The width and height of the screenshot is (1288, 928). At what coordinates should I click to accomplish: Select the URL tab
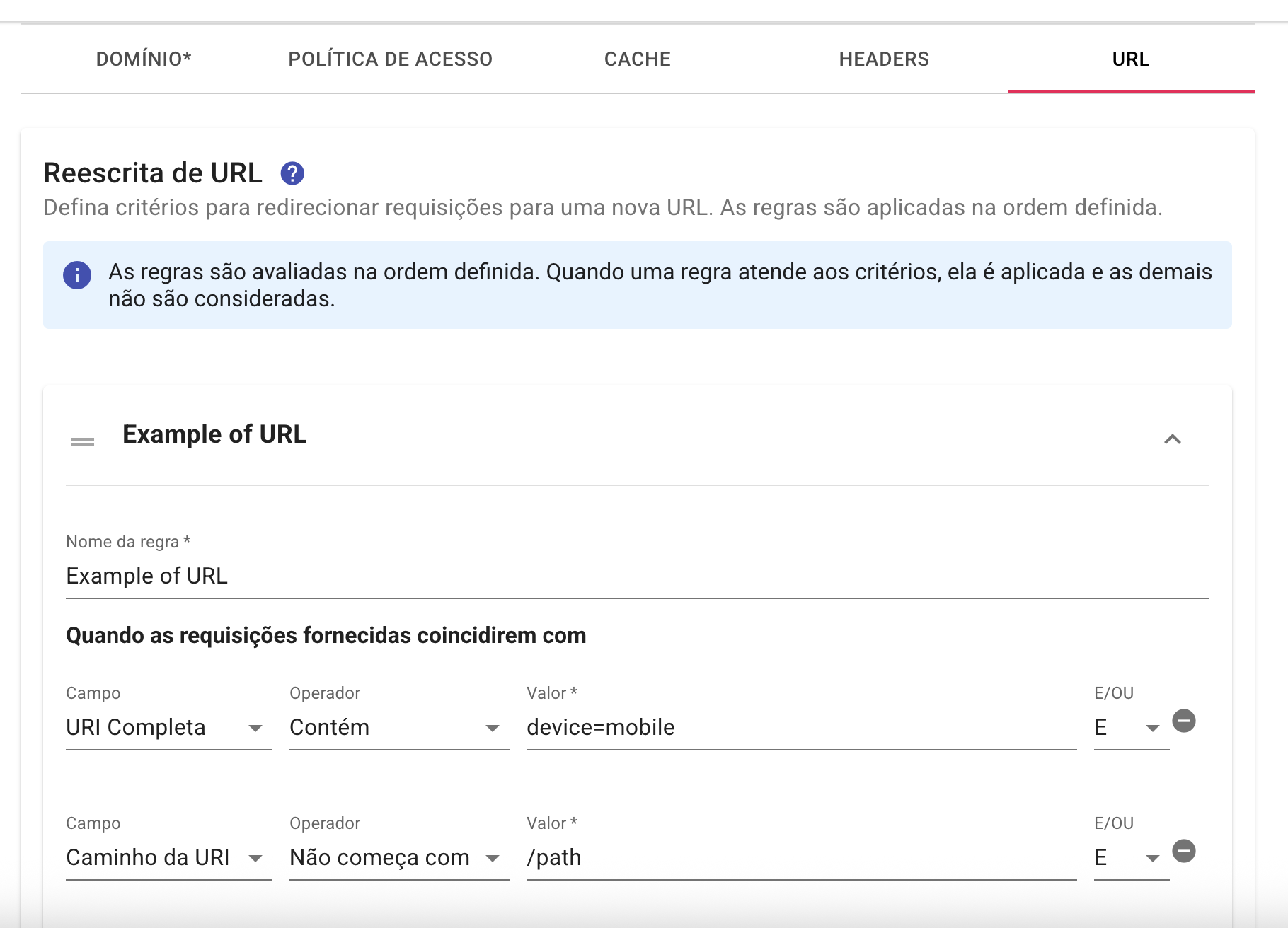1130,59
